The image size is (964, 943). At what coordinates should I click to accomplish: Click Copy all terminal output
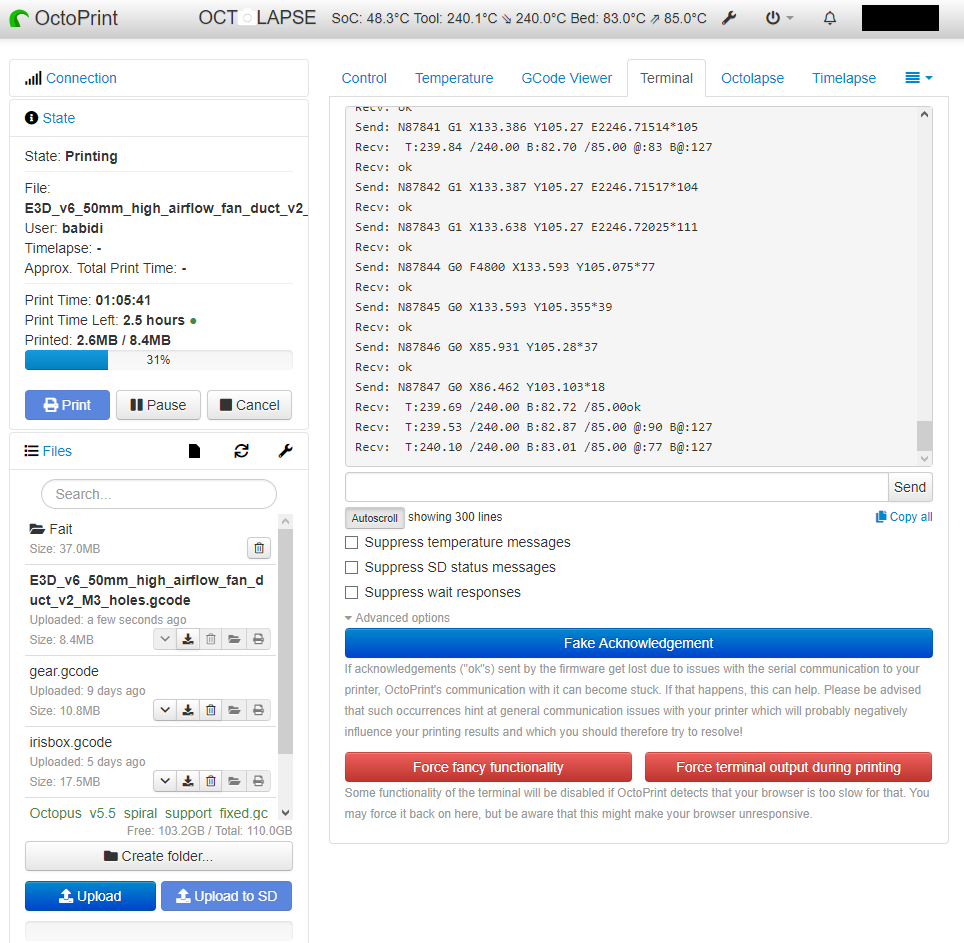pos(904,517)
